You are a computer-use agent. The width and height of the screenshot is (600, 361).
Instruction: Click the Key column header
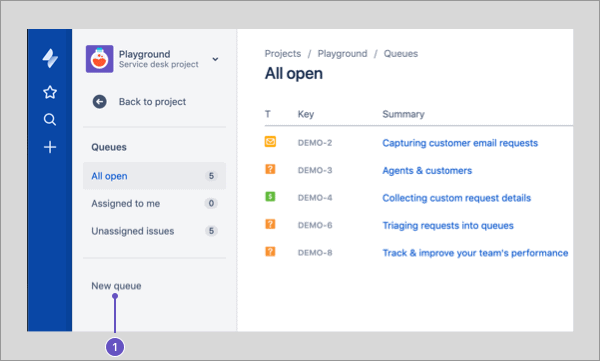pyautogui.click(x=306, y=114)
